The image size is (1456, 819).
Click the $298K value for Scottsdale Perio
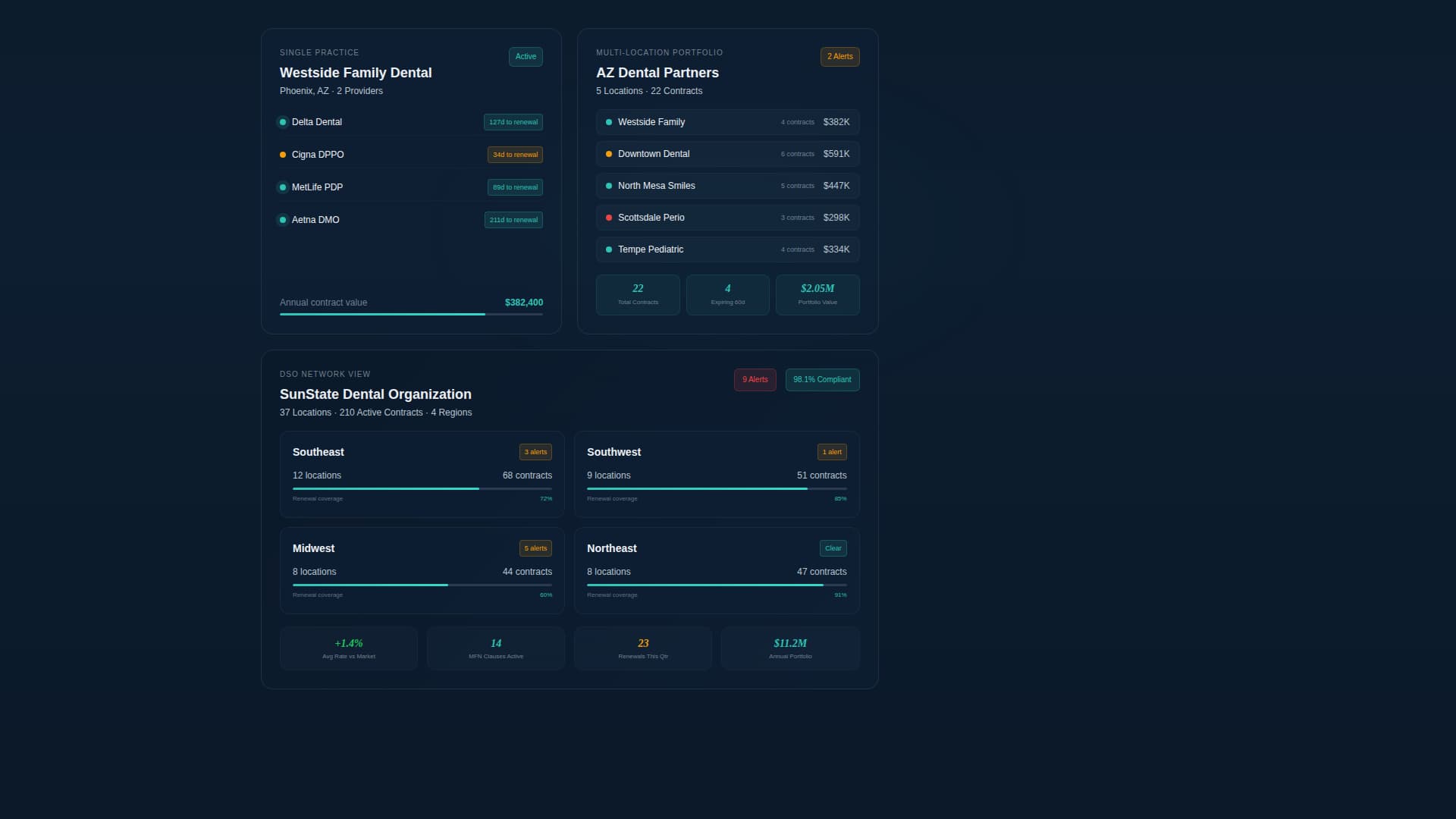coord(836,218)
